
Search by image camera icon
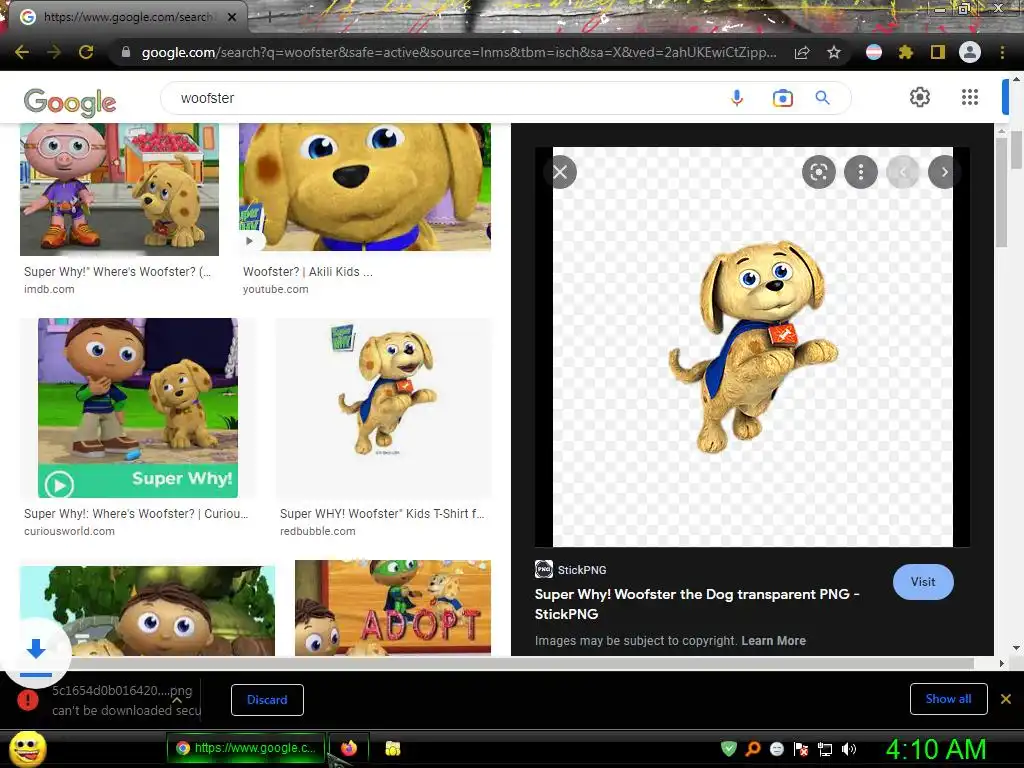point(782,98)
